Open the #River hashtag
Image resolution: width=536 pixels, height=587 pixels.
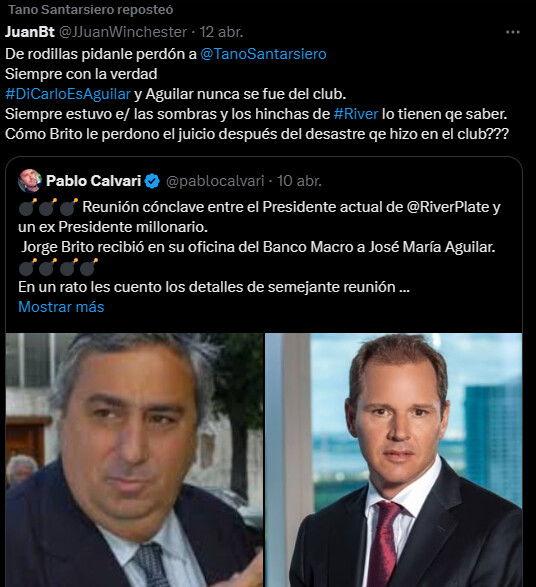[x=356, y=114]
